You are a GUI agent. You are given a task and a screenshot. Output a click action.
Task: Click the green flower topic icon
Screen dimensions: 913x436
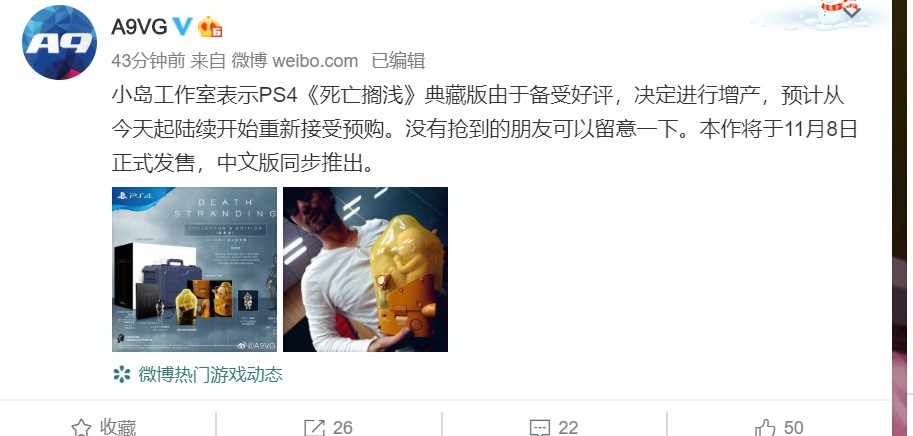pyautogui.click(x=122, y=374)
